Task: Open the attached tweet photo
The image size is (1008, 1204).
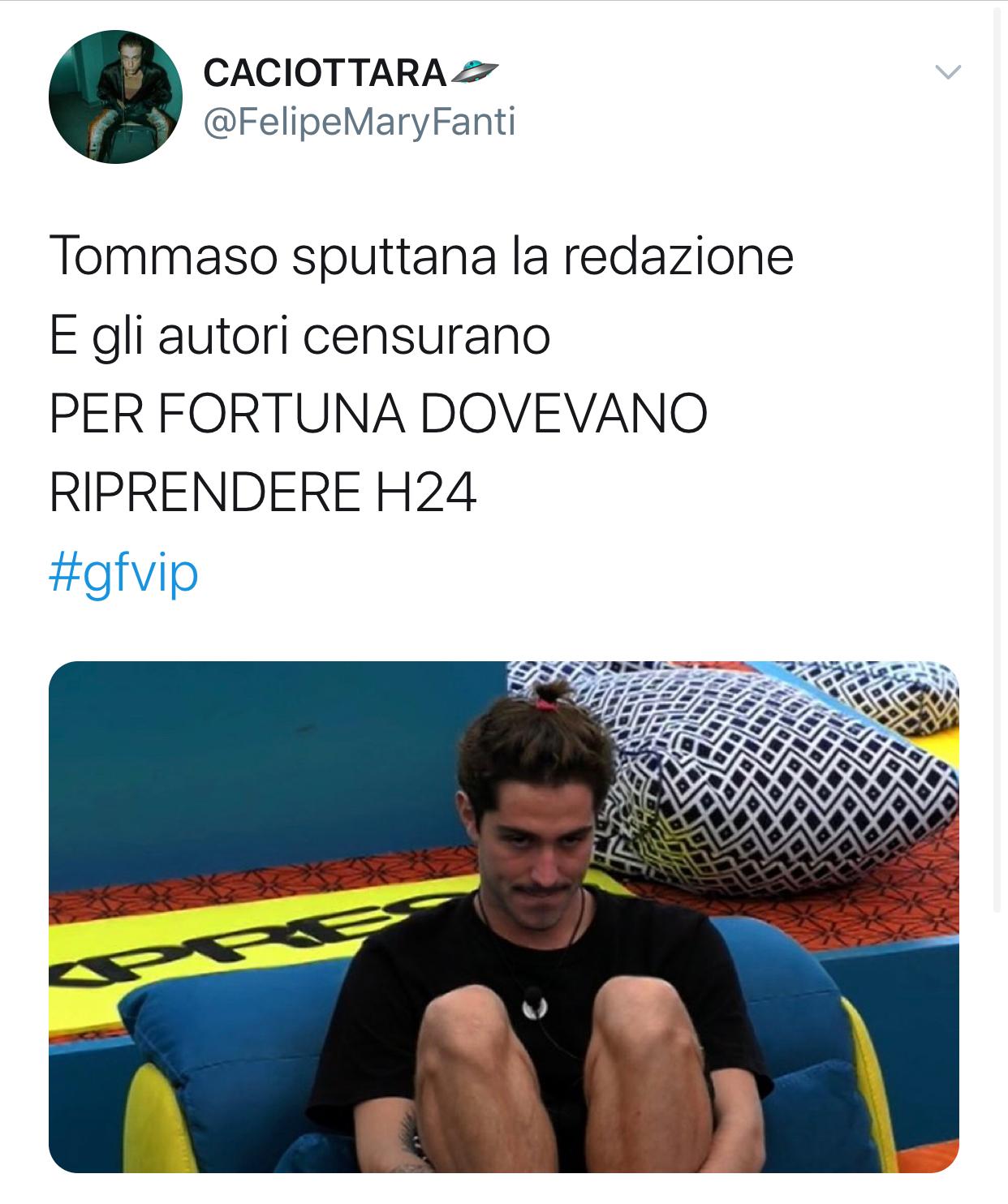Action: (x=504, y=917)
